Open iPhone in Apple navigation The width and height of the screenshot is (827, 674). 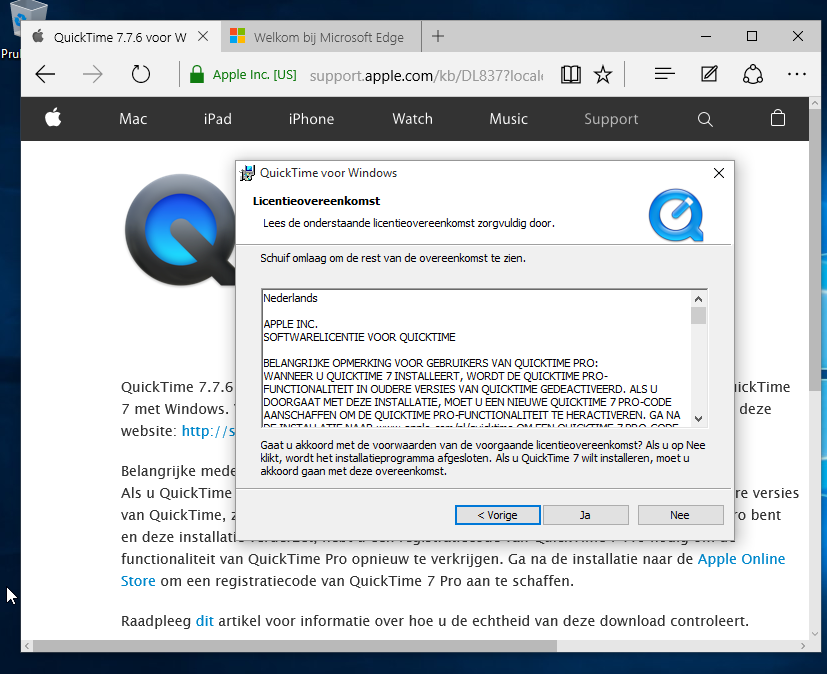[x=311, y=119]
